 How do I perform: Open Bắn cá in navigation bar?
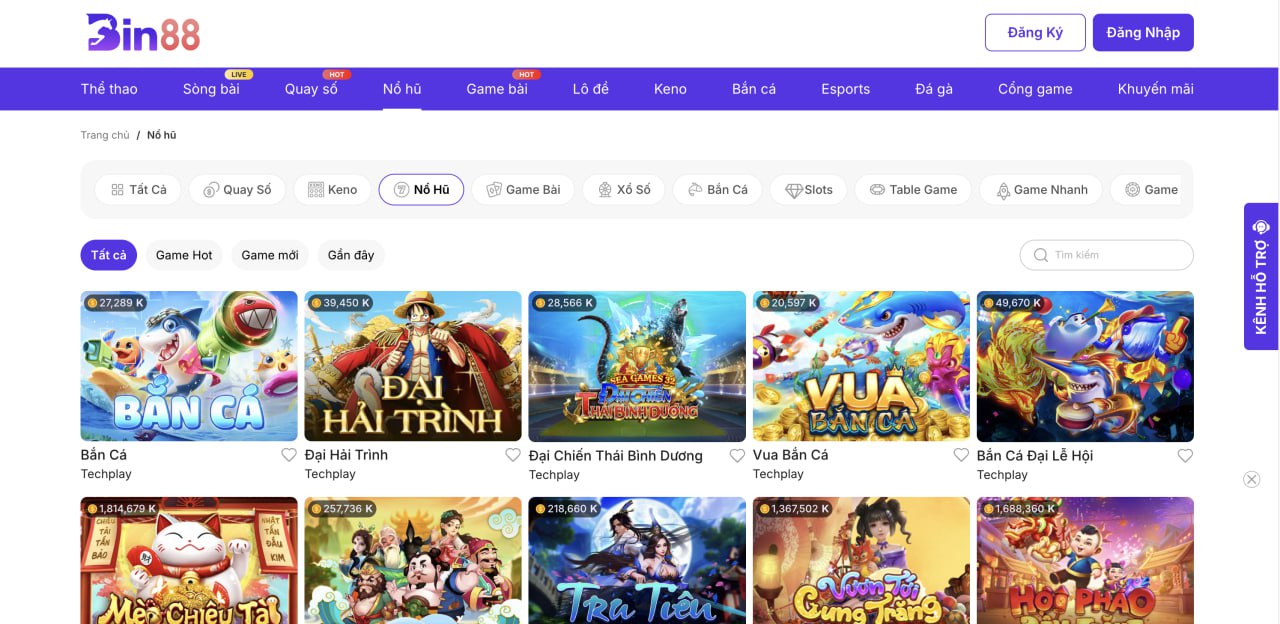click(x=754, y=89)
